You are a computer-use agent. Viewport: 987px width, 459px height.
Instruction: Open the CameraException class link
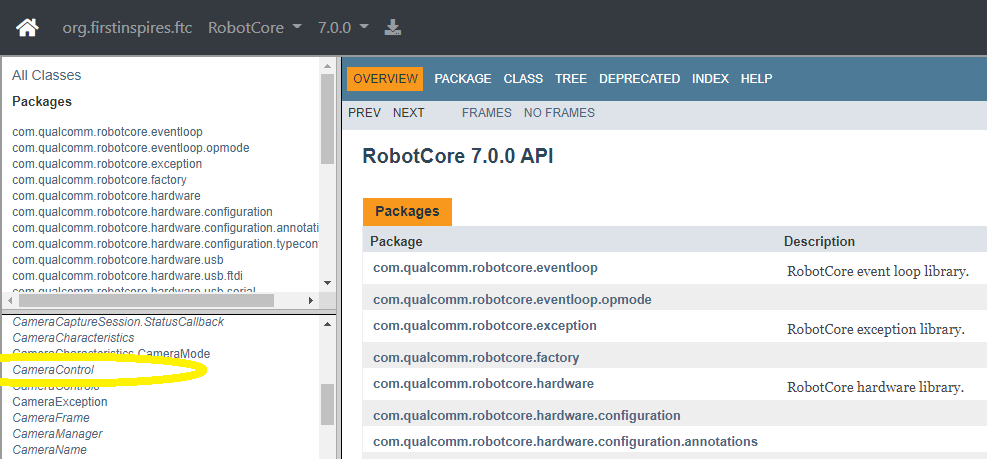tap(60, 402)
